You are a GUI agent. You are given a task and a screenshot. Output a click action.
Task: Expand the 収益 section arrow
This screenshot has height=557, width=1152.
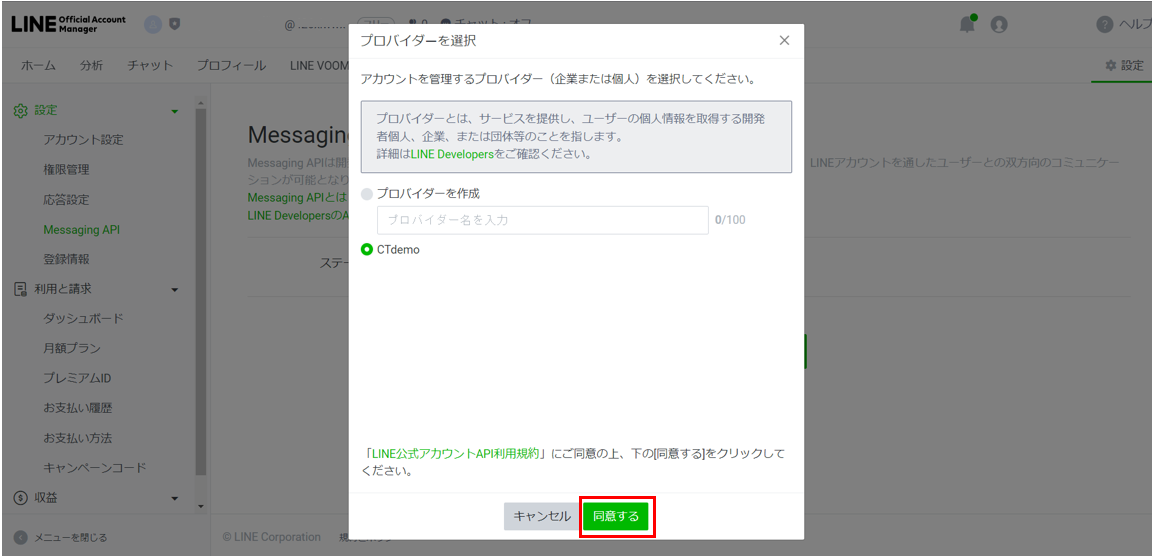(175, 498)
